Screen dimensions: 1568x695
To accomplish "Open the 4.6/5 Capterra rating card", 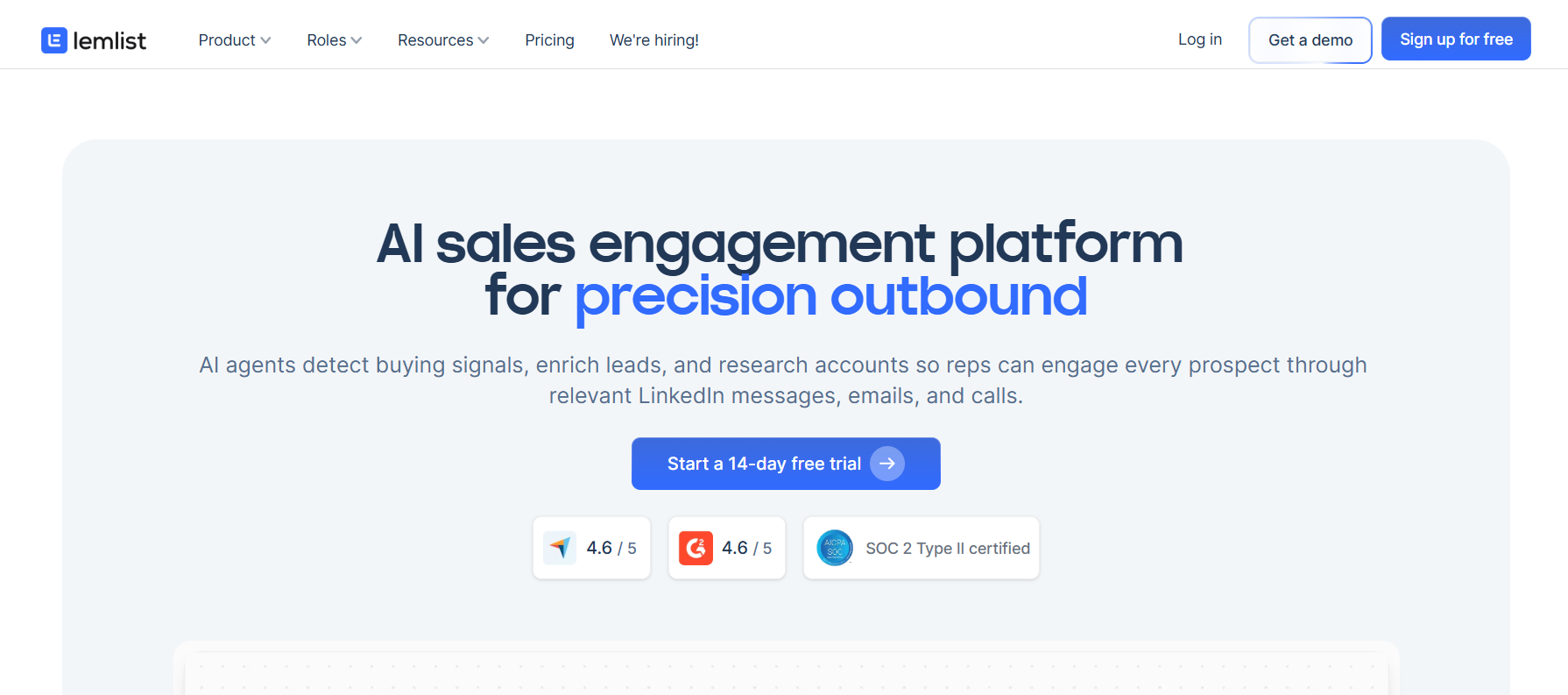I will coord(591,548).
